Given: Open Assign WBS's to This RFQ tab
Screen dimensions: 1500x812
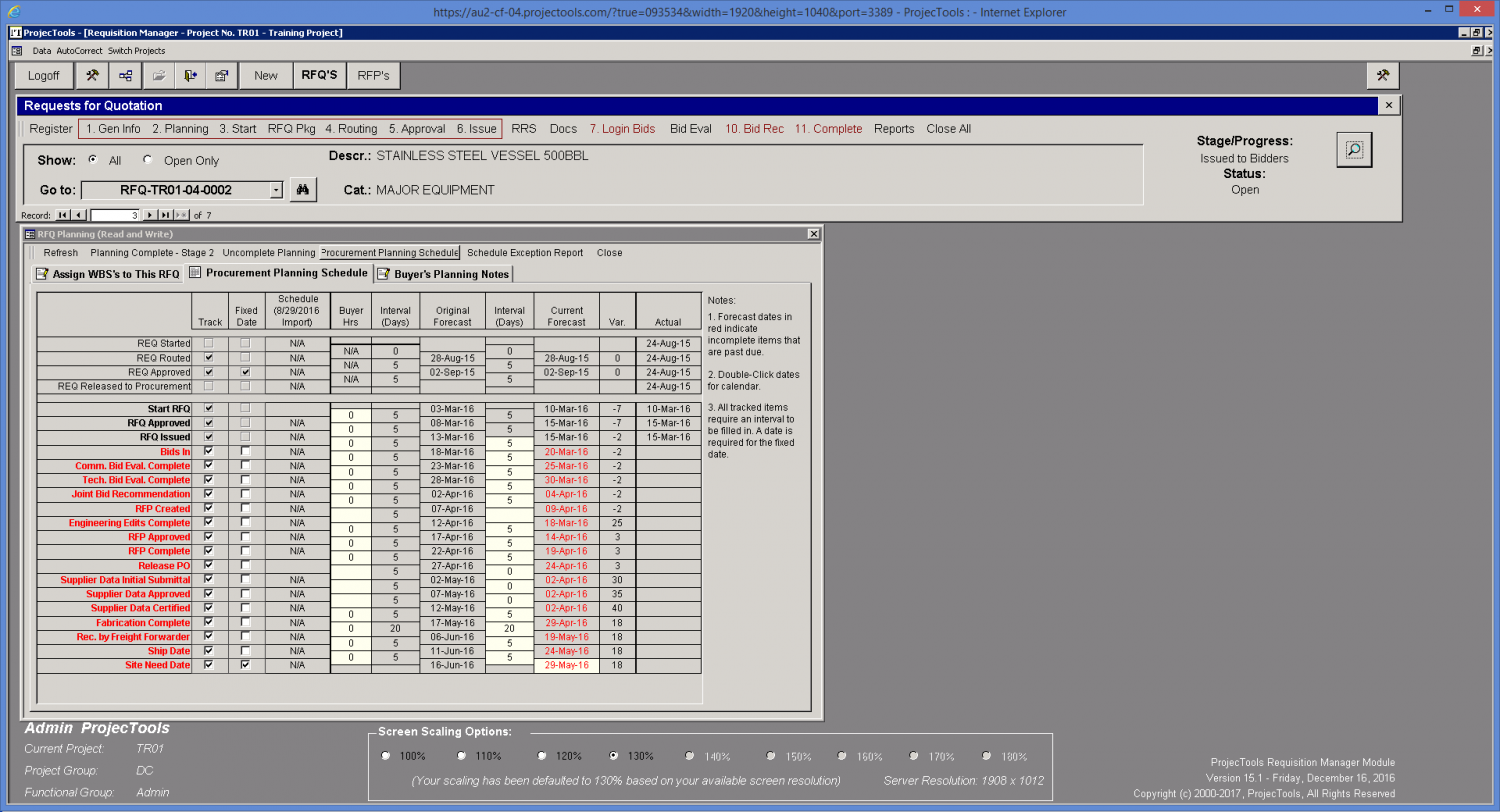Looking at the screenshot, I should coord(108,274).
